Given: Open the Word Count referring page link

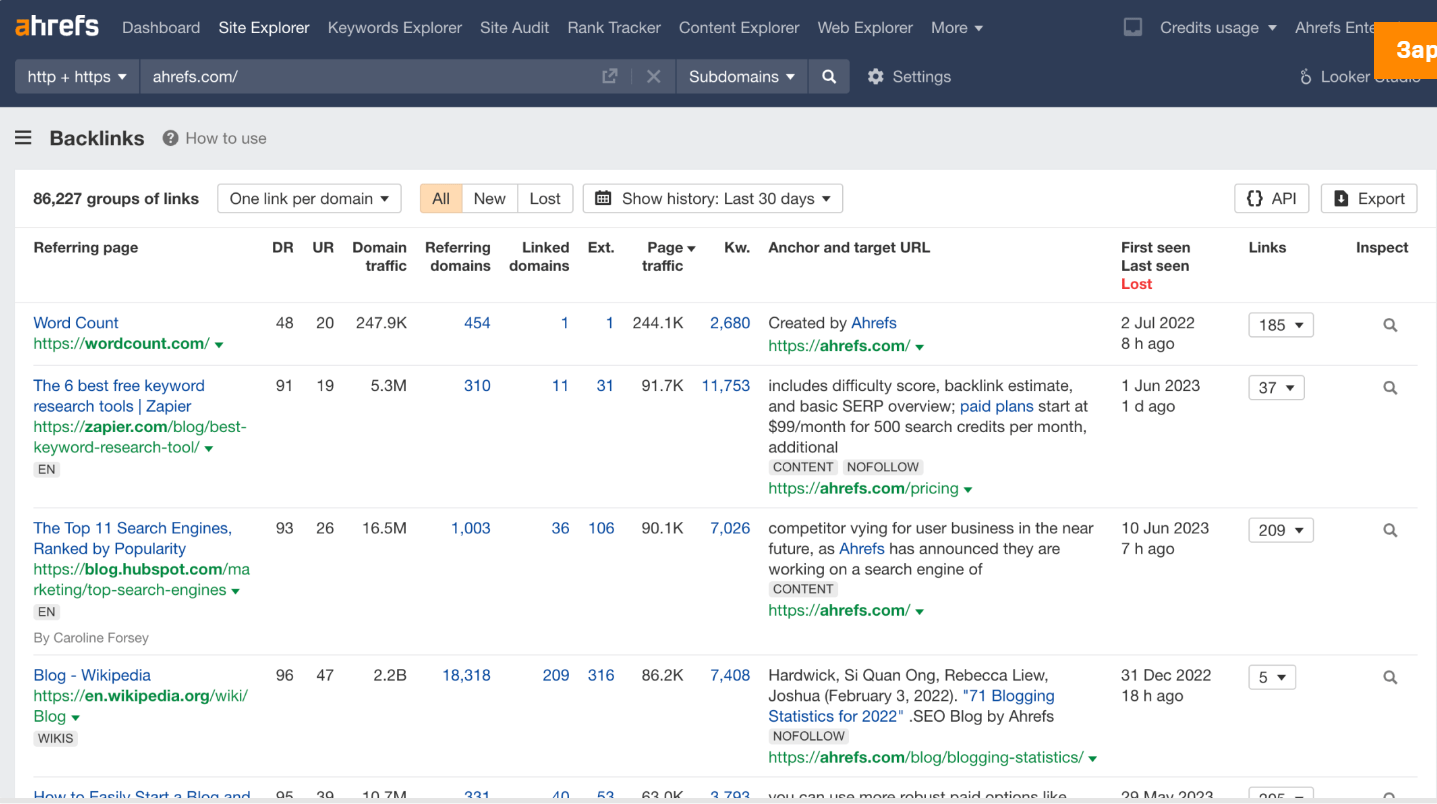Looking at the screenshot, I should pyautogui.click(x=75, y=322).
